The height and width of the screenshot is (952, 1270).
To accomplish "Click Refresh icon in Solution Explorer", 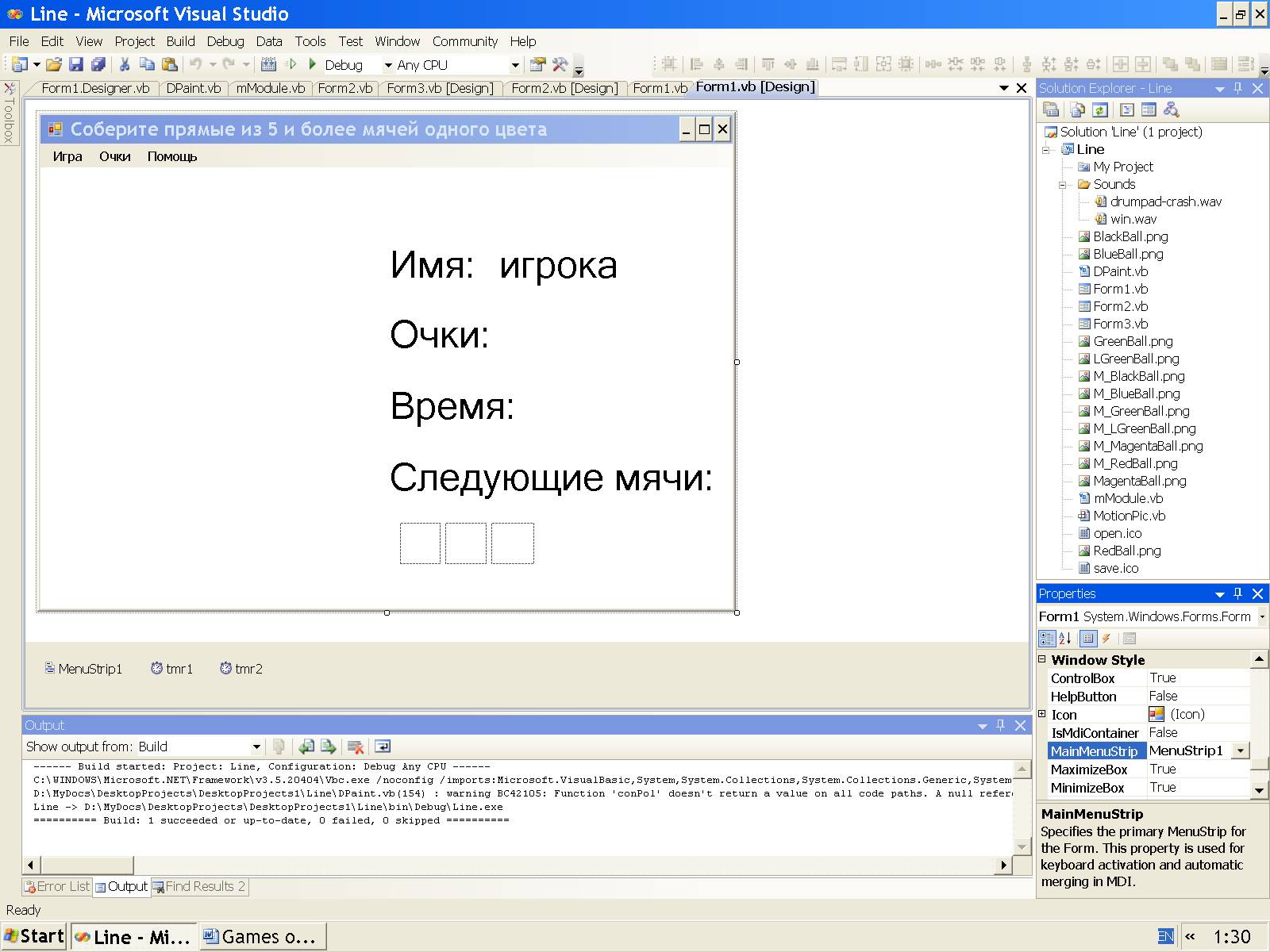I will [1100, 110].
